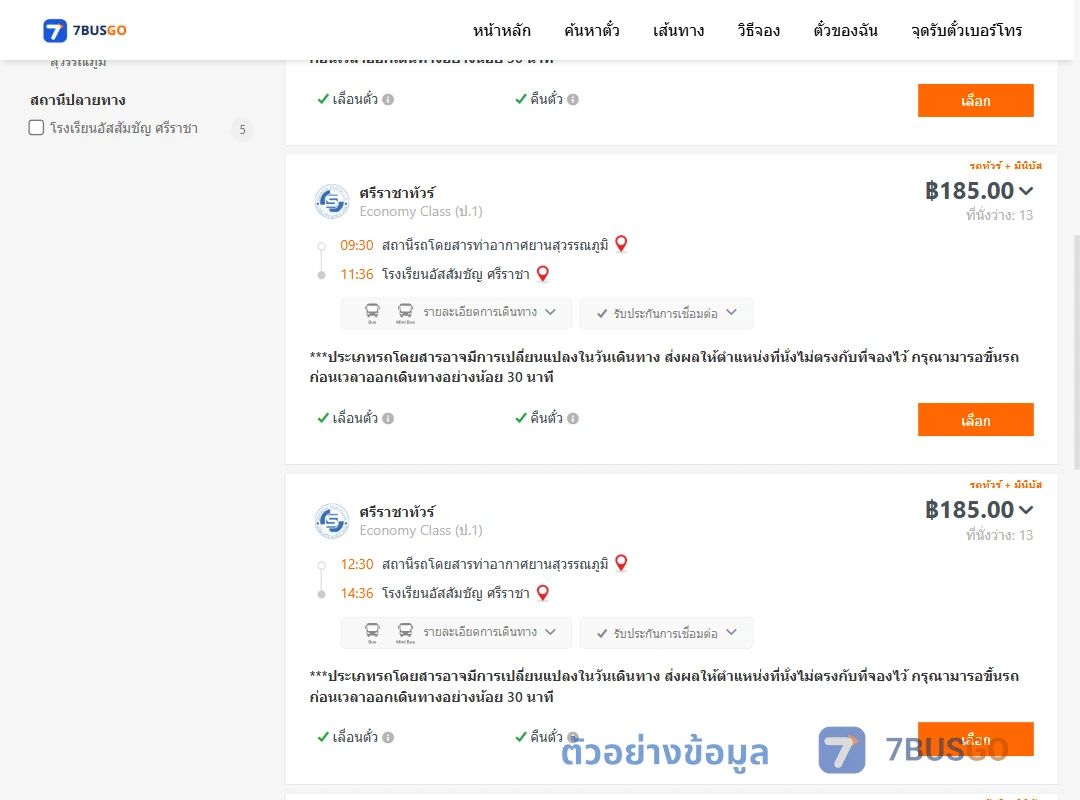The height and width of the screenshot is (800, 1080).
Task: Click ที่นั่งว่าง: 13 on the 09:30 trip
Action: click(999, 216)
